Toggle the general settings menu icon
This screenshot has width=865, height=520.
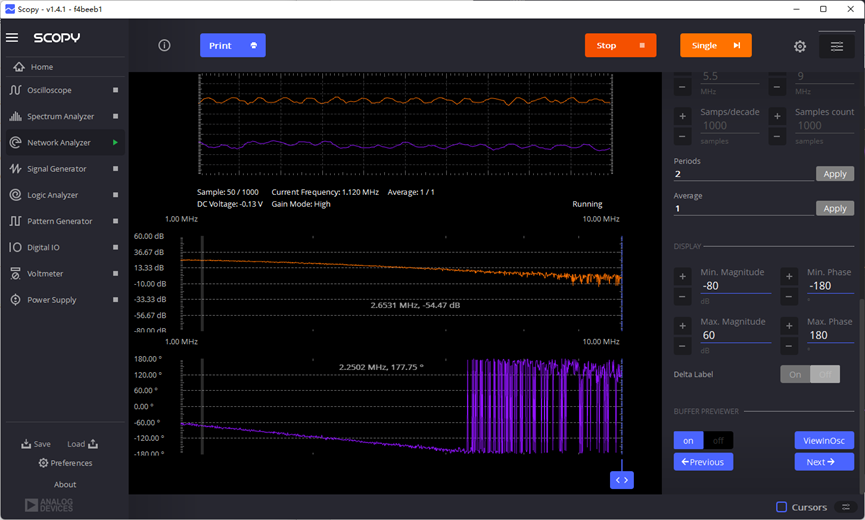pyautogui.click(x=837, y=46)
